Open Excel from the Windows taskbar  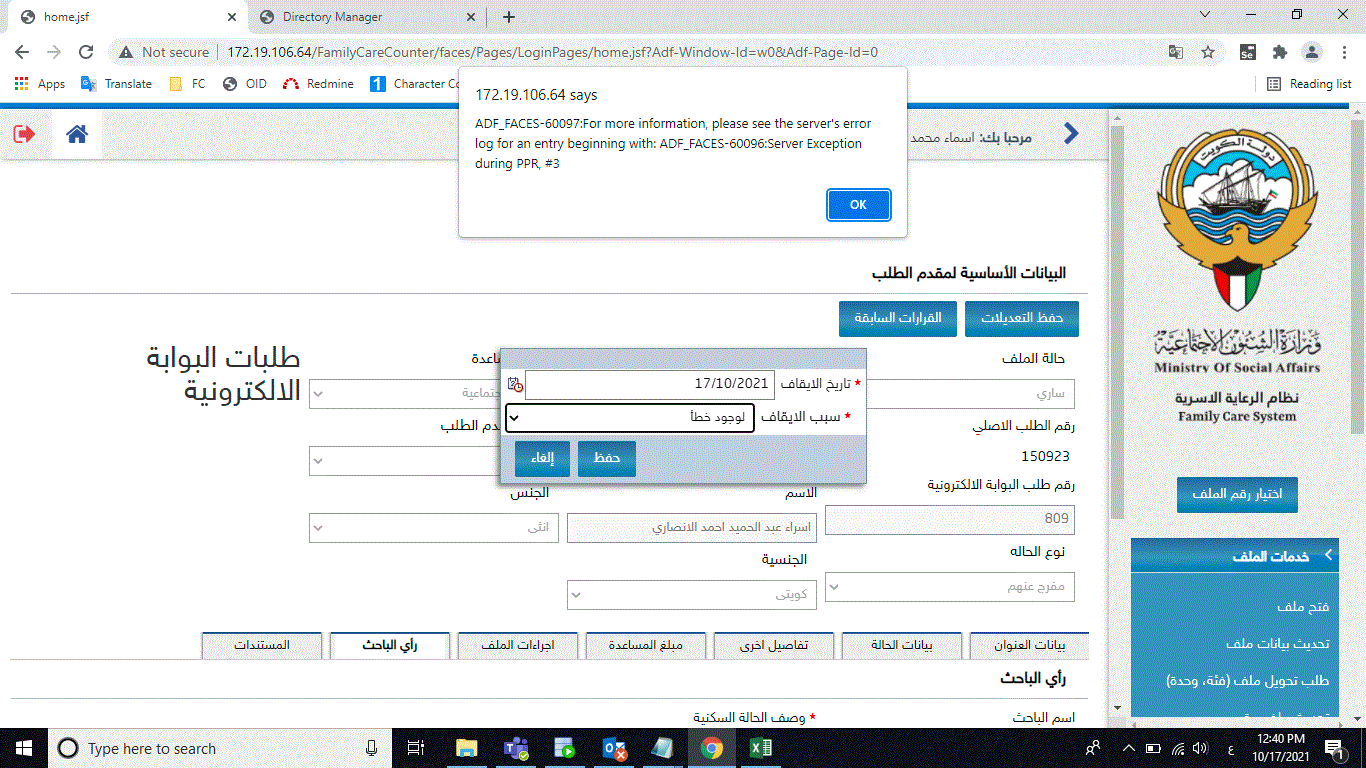[761, 748]
